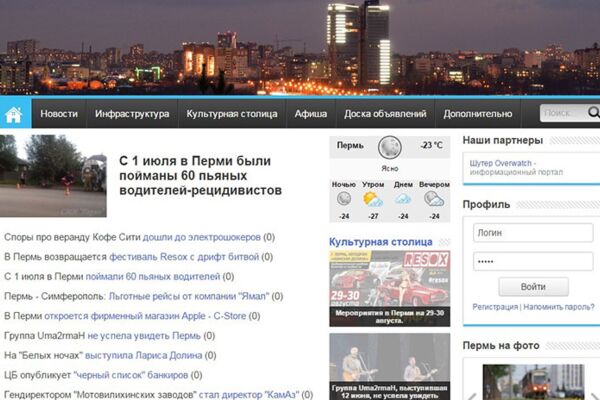
Task: Click the Пермь на фото heading
Action: tap(501, 346)
